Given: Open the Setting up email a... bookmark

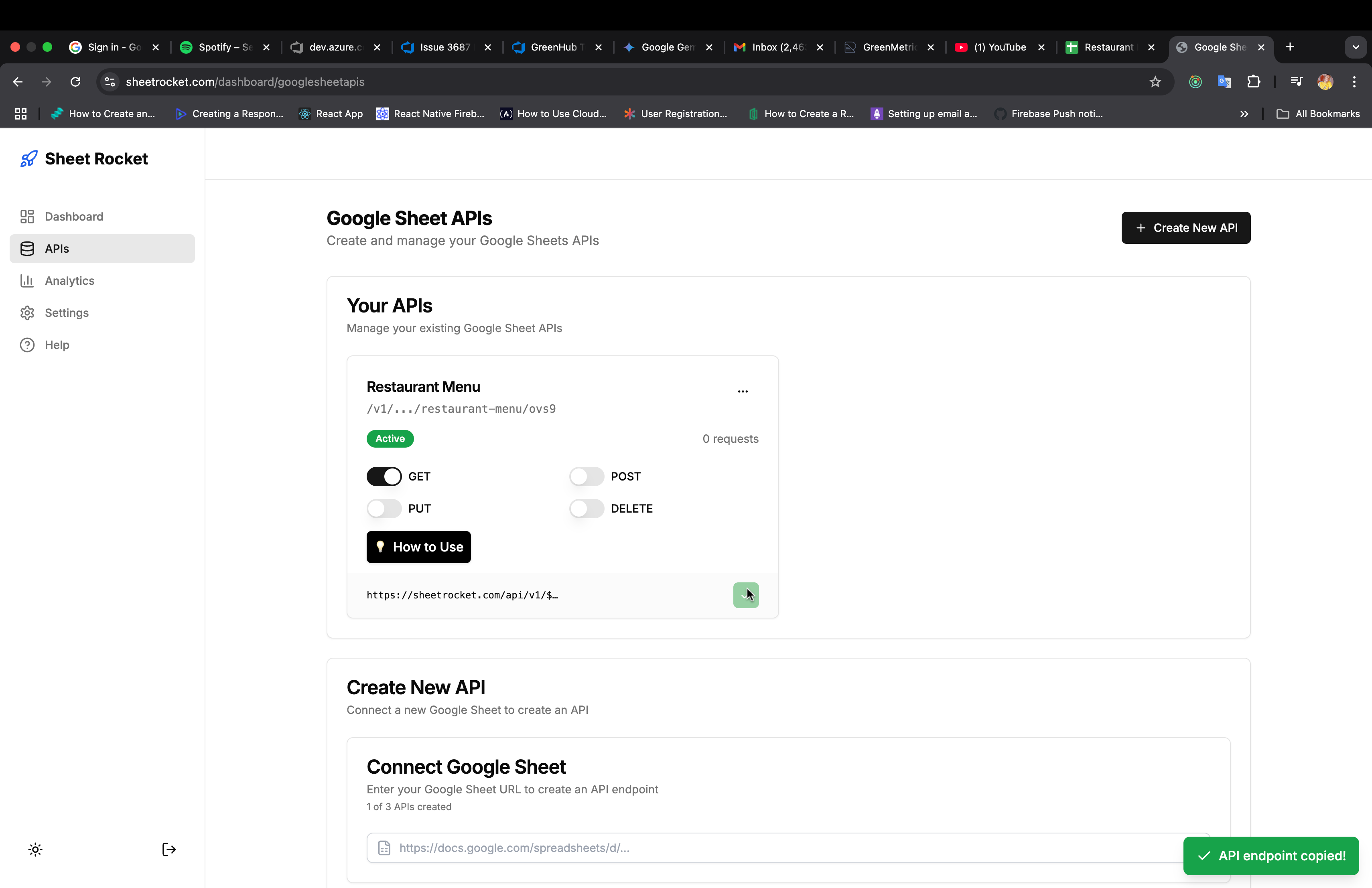Looking at the screenshot, I should (x=923, y=114).
